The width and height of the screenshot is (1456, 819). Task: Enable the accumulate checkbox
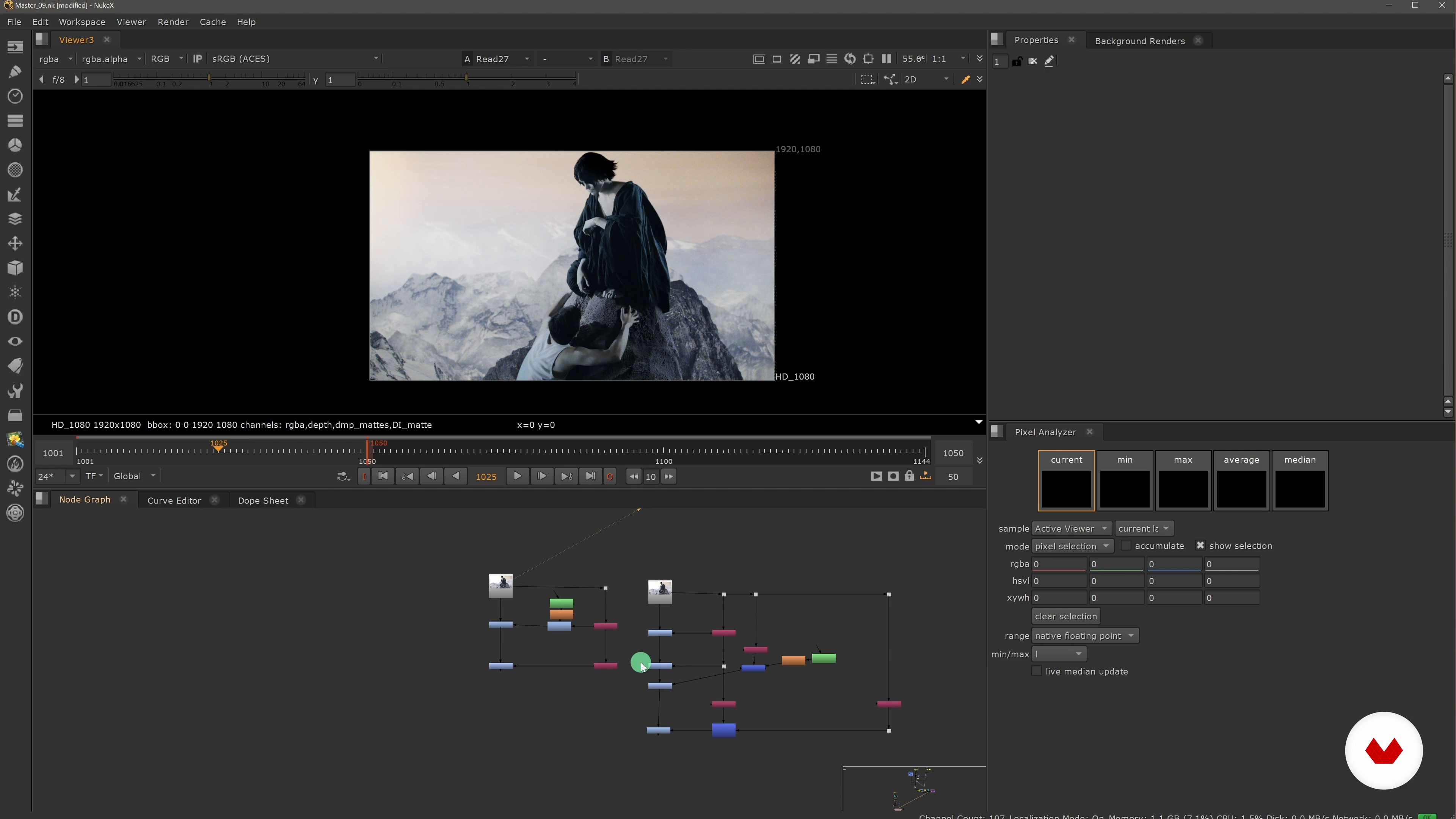[x=1126, y=546]
